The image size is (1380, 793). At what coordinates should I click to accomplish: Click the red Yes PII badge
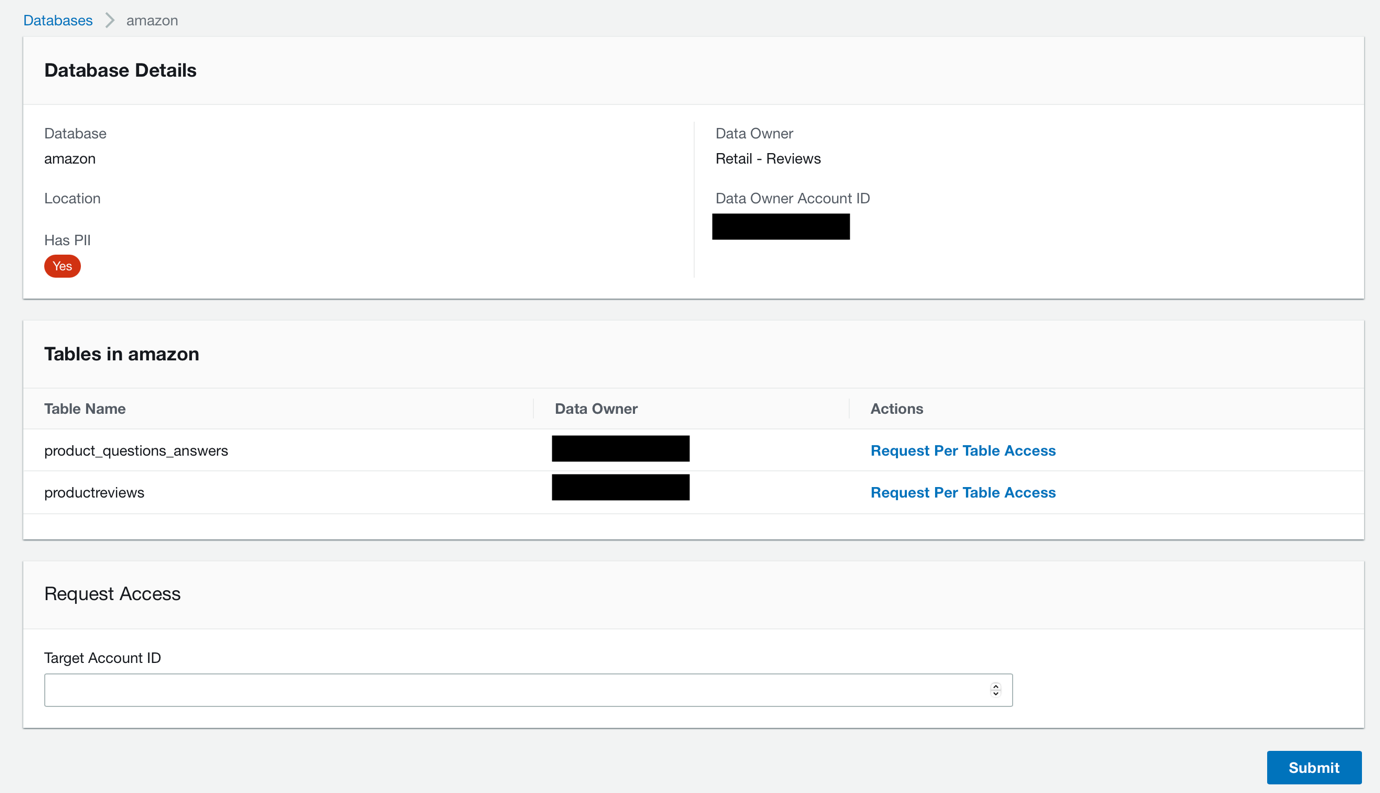tap(62, 266)
